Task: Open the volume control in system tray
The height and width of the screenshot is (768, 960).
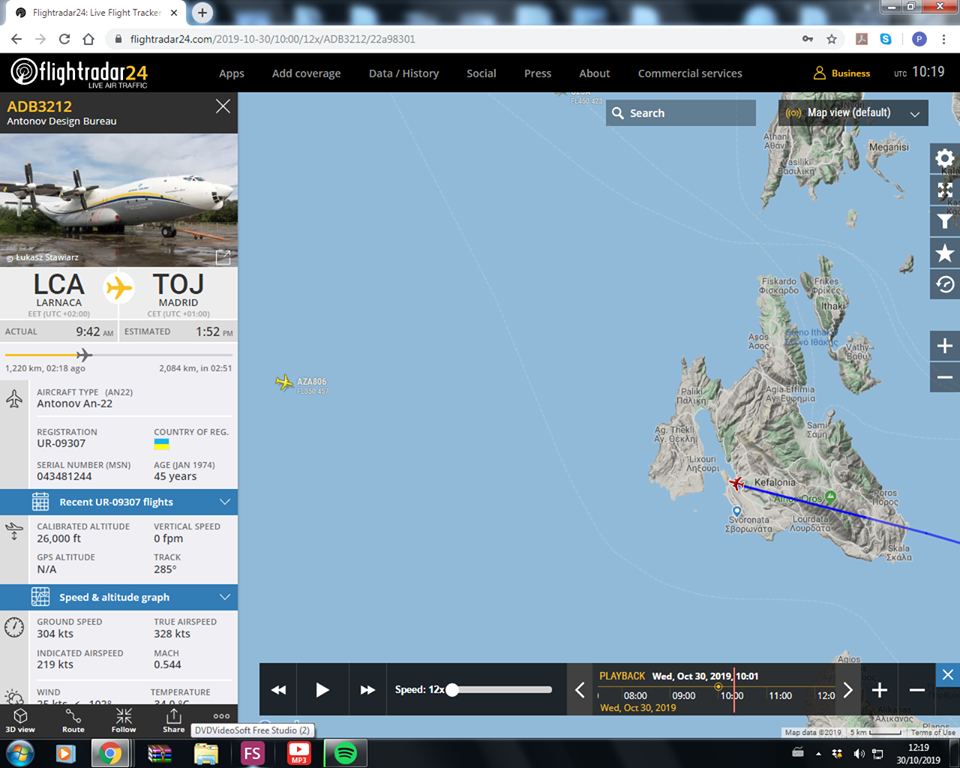Action: point(859,753)
